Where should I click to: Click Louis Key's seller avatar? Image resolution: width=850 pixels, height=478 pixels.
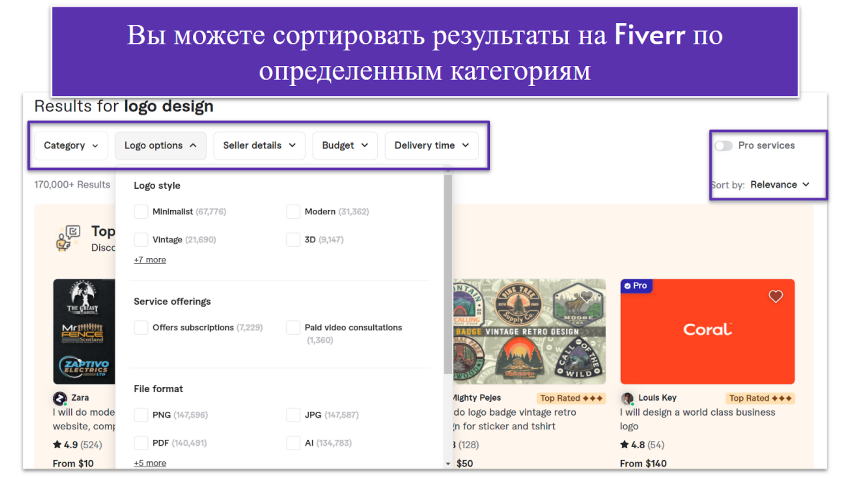[627, 398]
